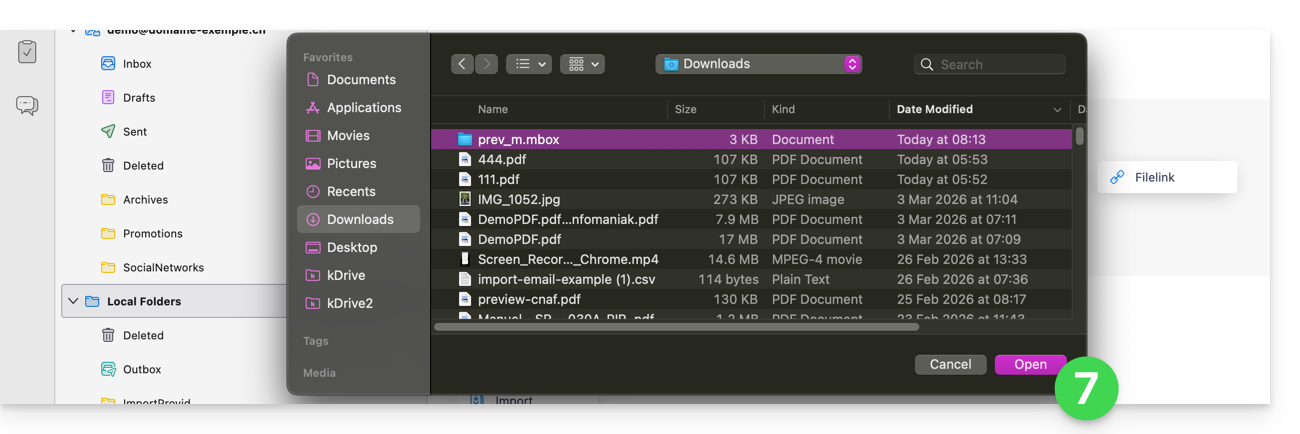Select Documents in Favorites sidebar
This screenshot has height=434, width=1300.
click(360, 80)
